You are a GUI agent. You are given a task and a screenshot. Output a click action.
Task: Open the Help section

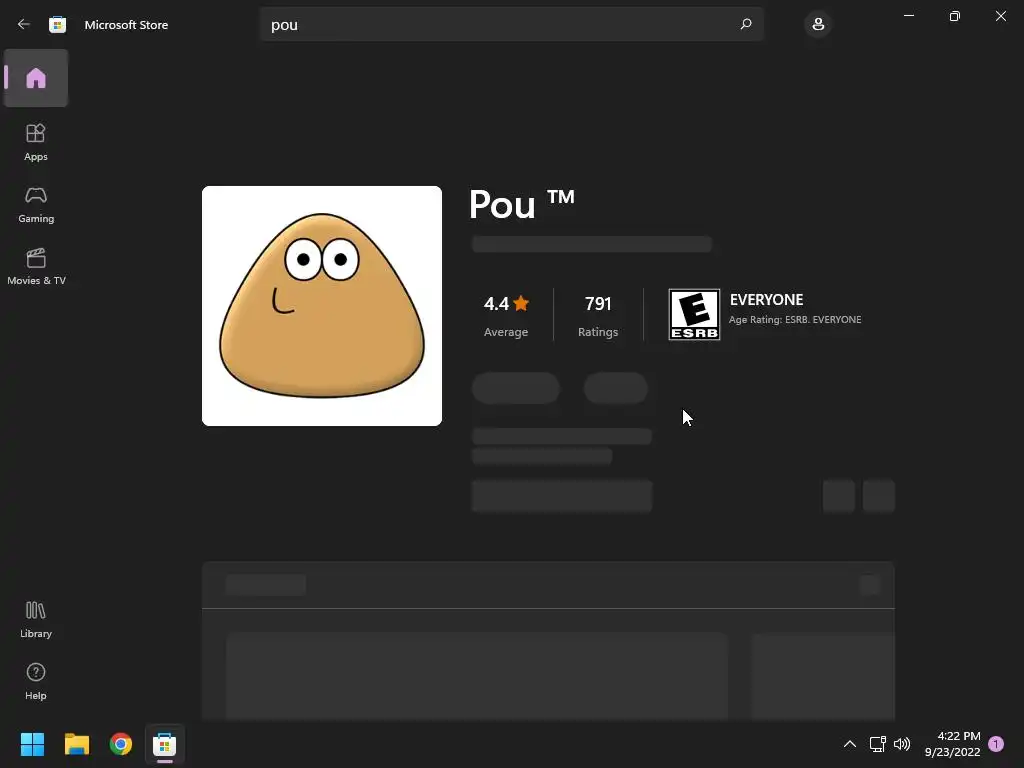36,682
